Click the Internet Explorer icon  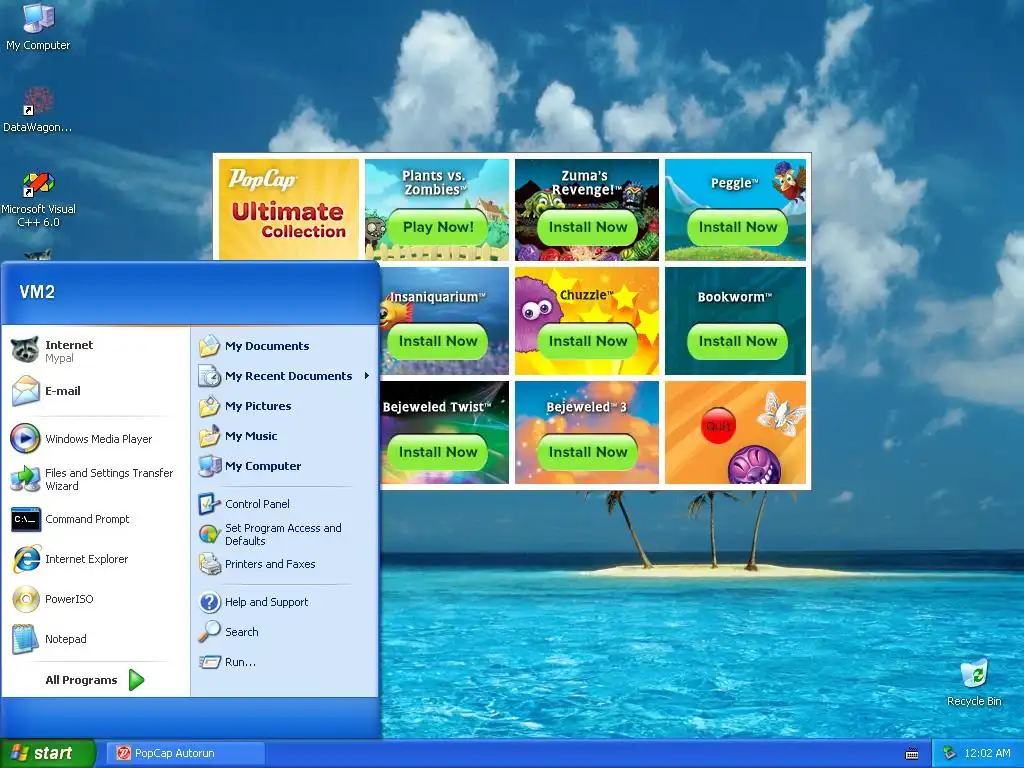pos(25,559)
